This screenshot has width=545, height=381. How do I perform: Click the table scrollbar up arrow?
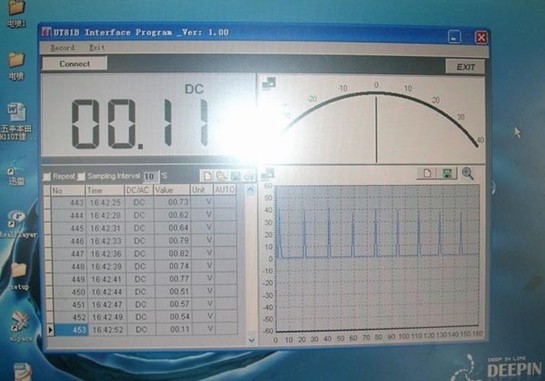click(x=251, y=190)
